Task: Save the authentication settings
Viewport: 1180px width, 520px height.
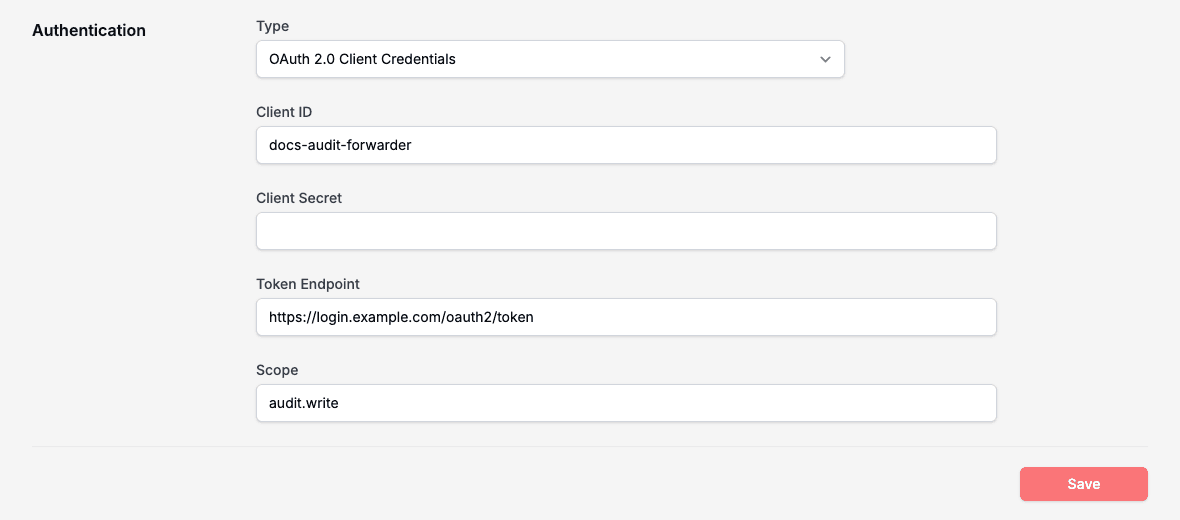Action: (1084, 484)
